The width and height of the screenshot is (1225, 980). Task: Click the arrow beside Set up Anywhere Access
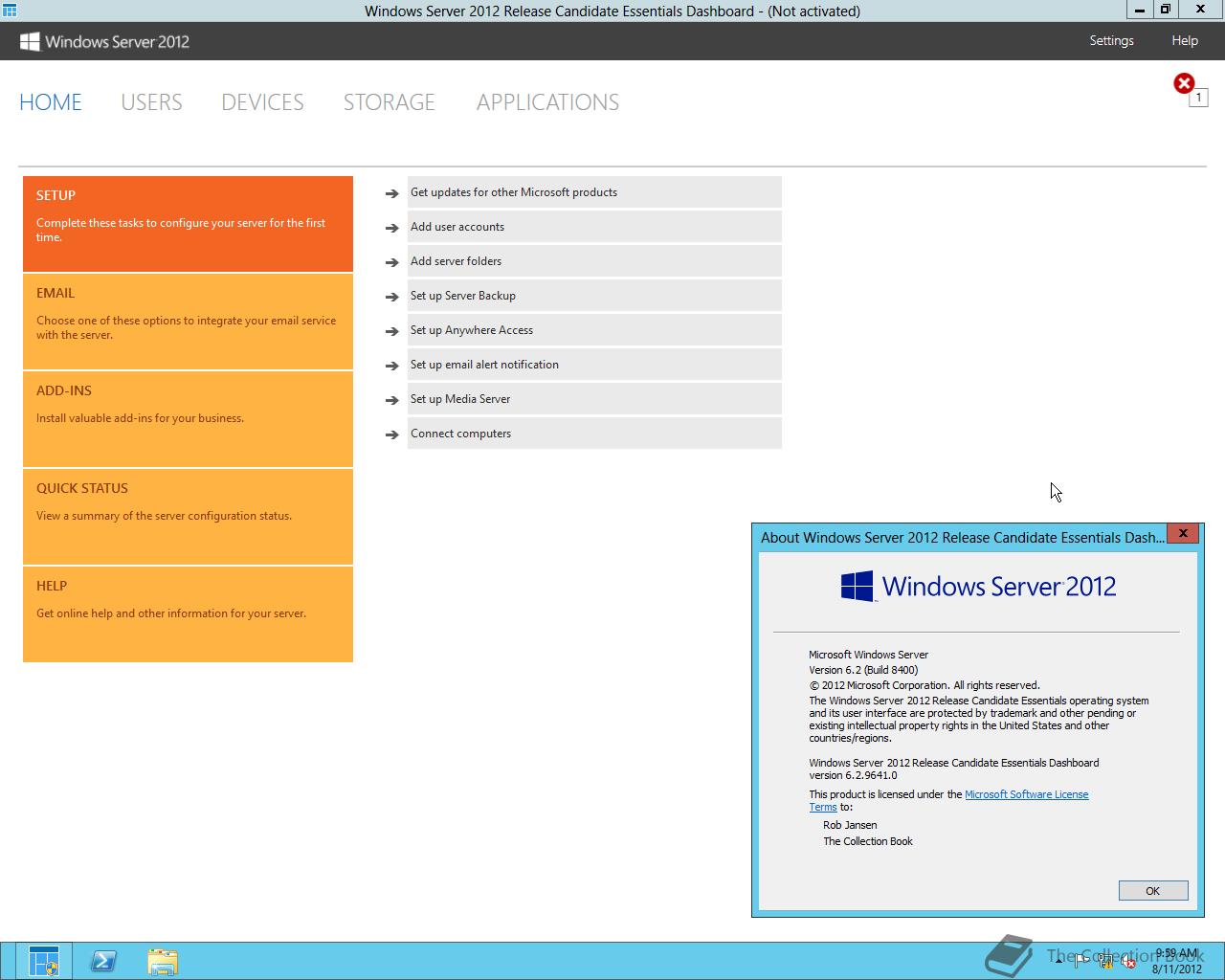coord(391,331)
